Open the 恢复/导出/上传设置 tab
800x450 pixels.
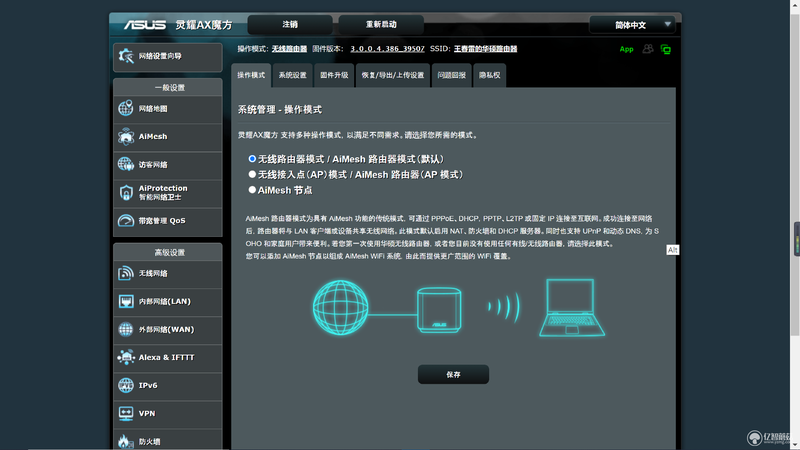[x=393, y=75]
